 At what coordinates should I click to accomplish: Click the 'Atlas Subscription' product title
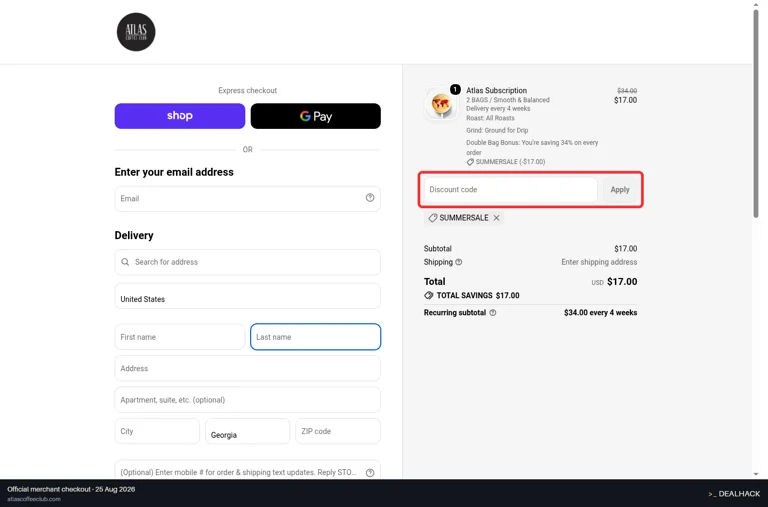[496, 91]
